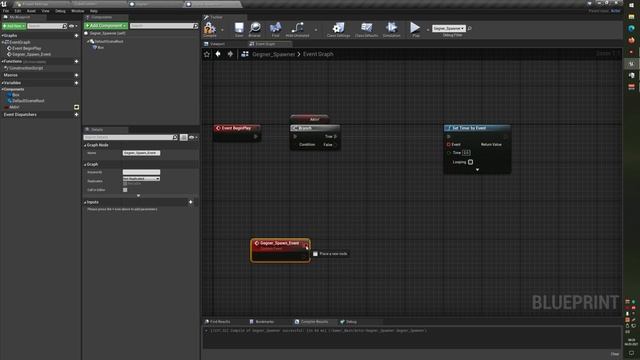Open the Replicates dropdown
The width and height of the screenshot is (640, 360).
[x=141, y=179]
